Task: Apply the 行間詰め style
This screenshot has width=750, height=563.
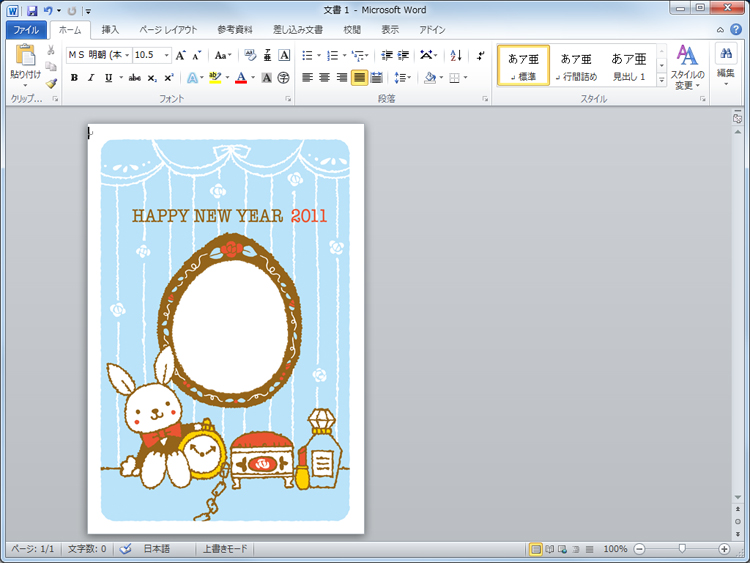Action: coord(576,66)
